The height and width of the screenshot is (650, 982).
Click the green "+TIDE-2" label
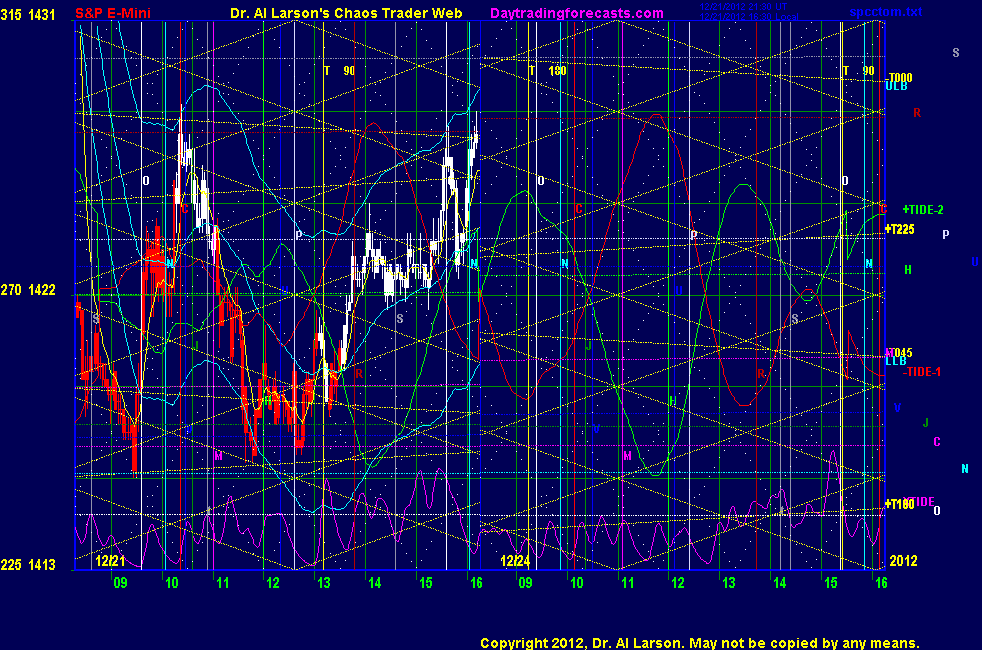click(923, 210)
